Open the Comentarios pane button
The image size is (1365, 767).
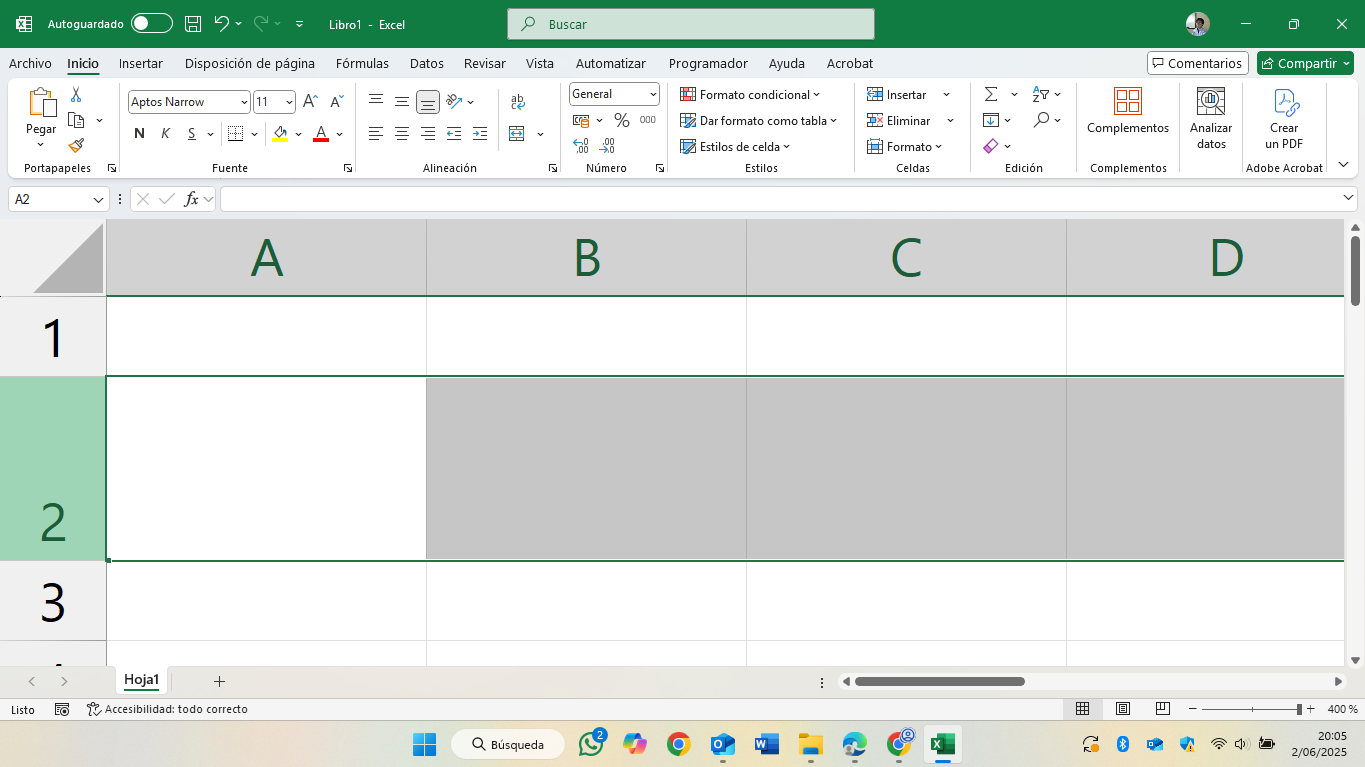point(1198,63)
